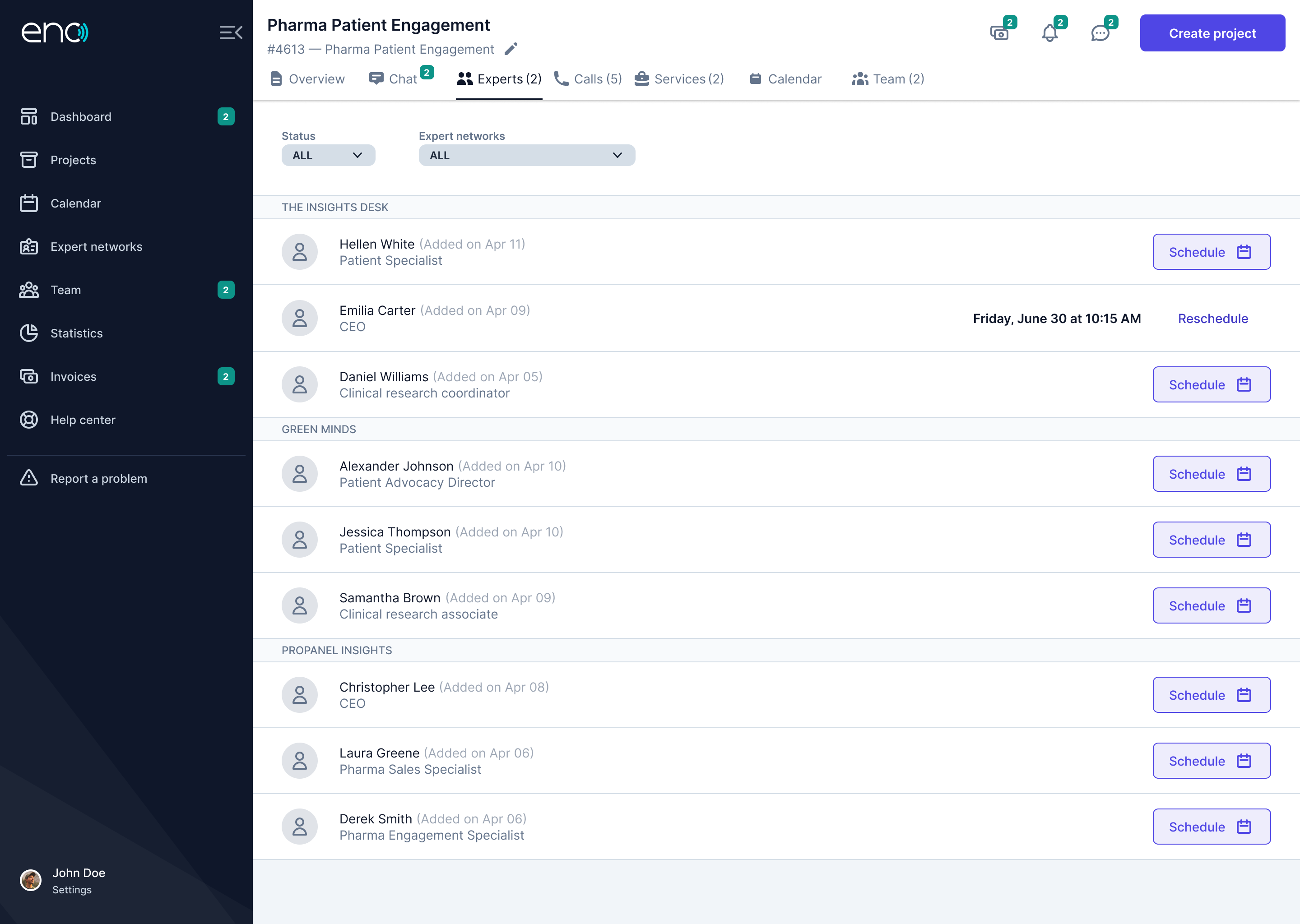Image resolution: width=1300 pixels, height=924 pixels.
Task: Expand the Status filter dropdown
Action: pyautogui.click(x=328, y=155)
